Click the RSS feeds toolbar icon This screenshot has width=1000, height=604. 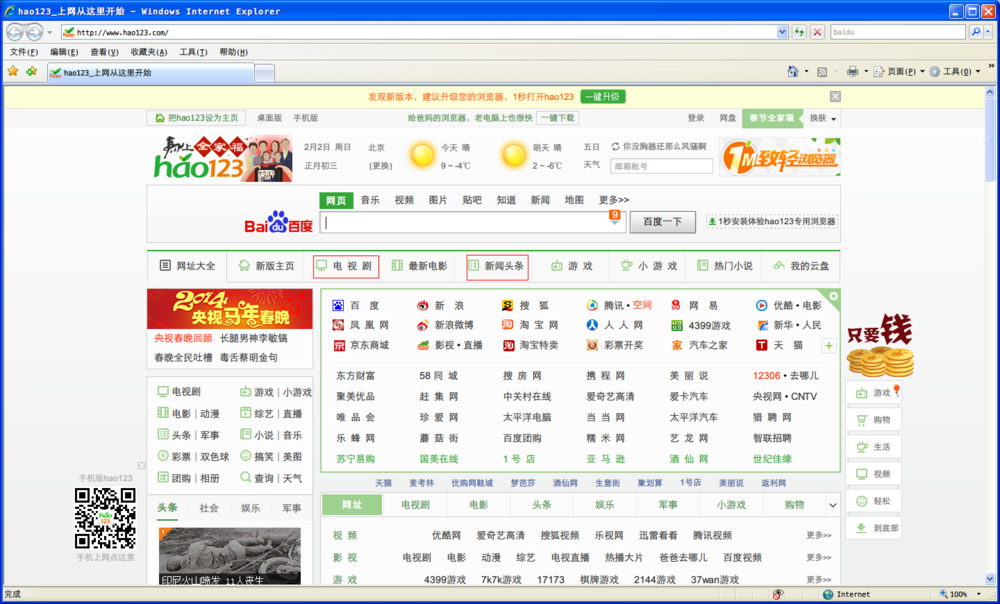[x=822, y=71]
